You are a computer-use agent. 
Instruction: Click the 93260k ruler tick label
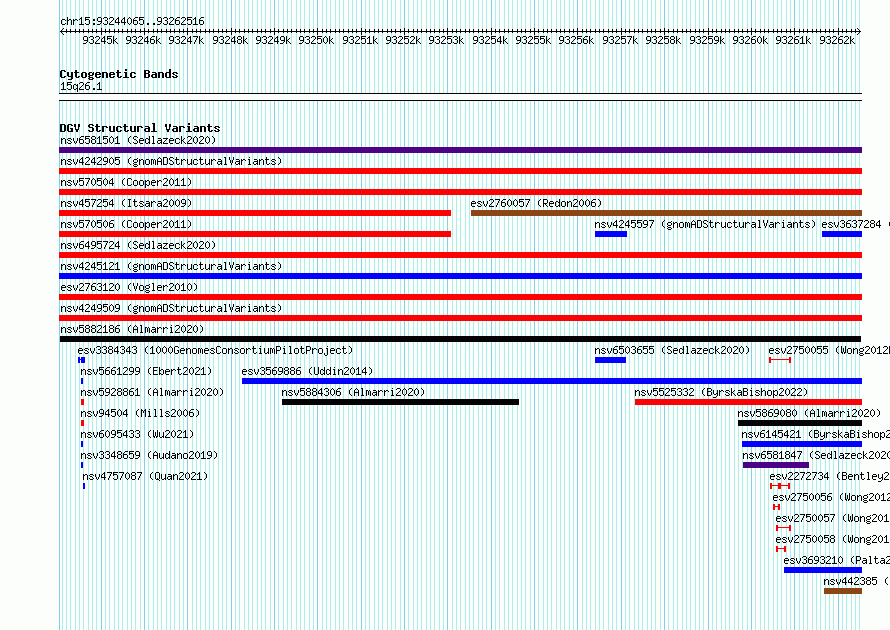tap(750, 40)
